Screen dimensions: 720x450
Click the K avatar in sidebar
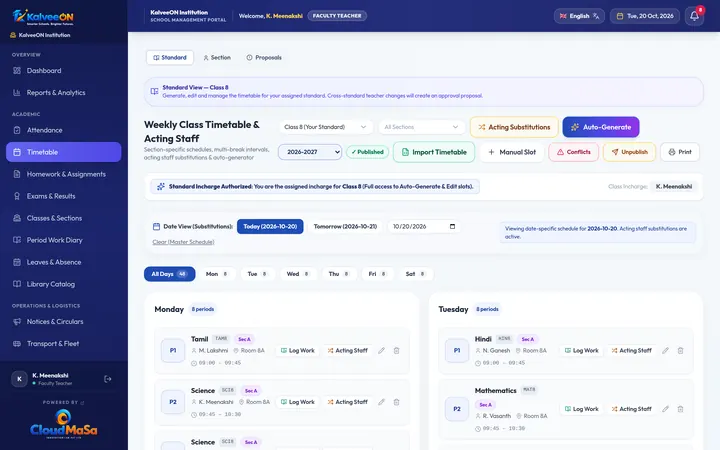tap(19, 379)
